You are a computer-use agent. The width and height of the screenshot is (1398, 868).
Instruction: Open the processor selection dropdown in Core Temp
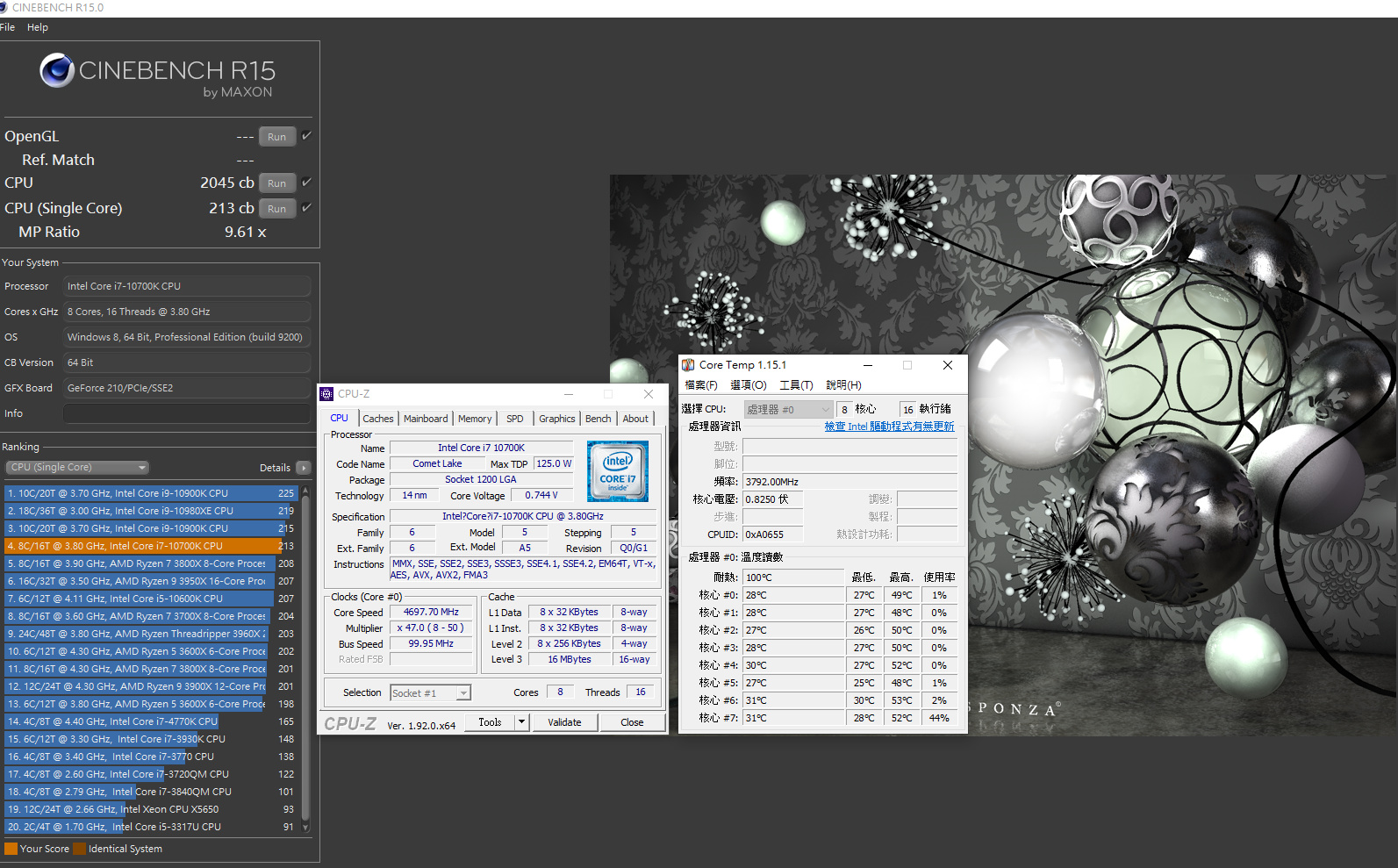pyautogui.click(x=788, y=409)
